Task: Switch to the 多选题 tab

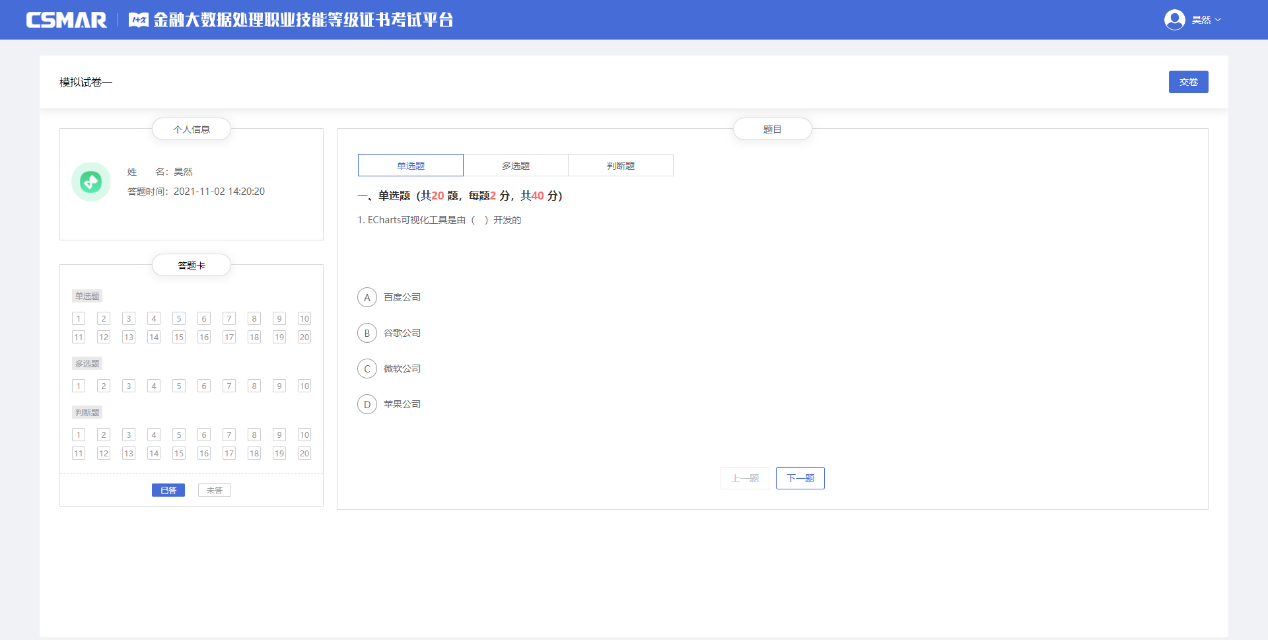Action: tap(516, 166)
